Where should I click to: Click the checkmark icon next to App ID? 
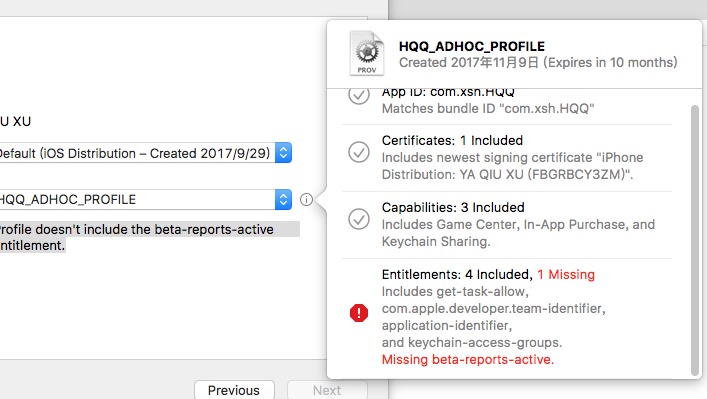tap(359, 96)
